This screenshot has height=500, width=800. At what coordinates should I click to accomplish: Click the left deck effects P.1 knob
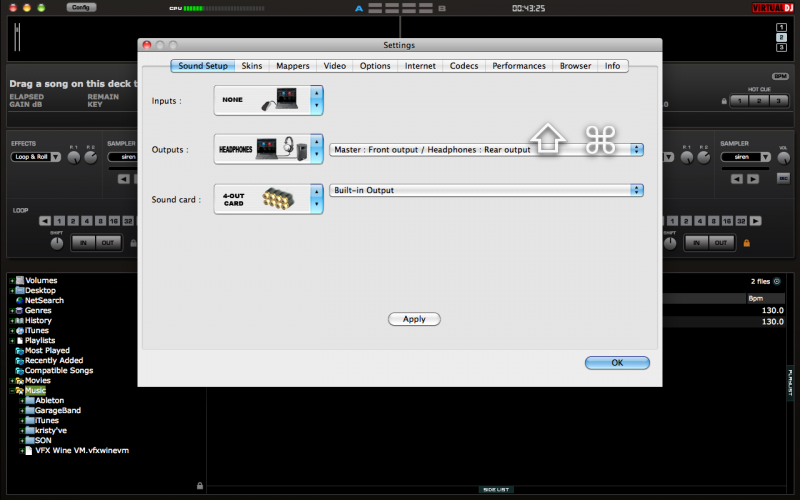[x=73, y=157]
